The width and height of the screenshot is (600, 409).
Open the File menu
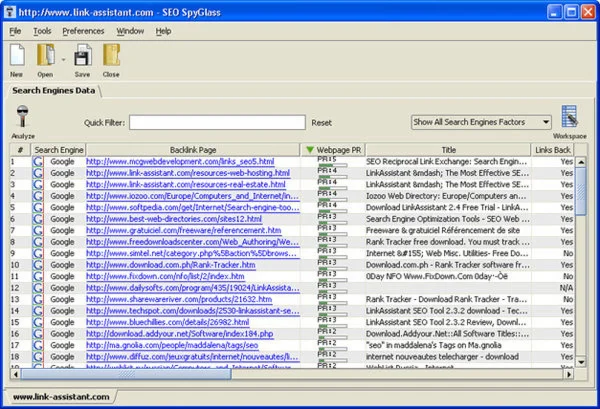point(15,31)
